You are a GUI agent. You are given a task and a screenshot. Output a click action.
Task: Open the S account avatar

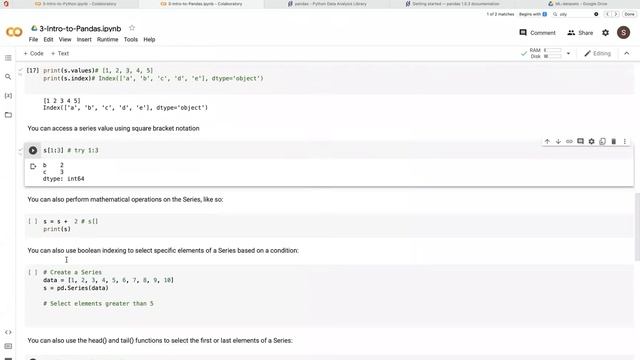[x=623, y=32]
